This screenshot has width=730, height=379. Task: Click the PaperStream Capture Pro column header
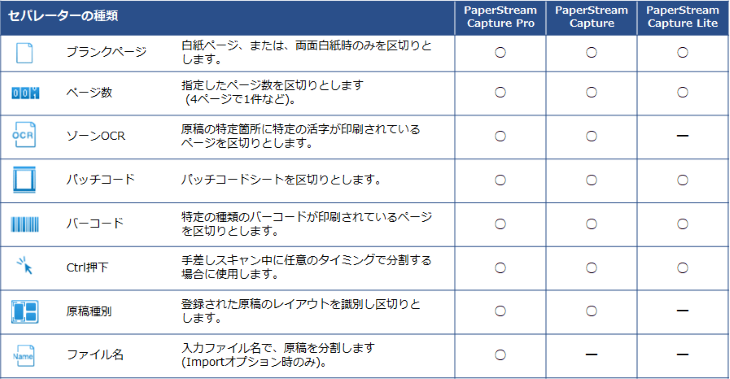500,17
